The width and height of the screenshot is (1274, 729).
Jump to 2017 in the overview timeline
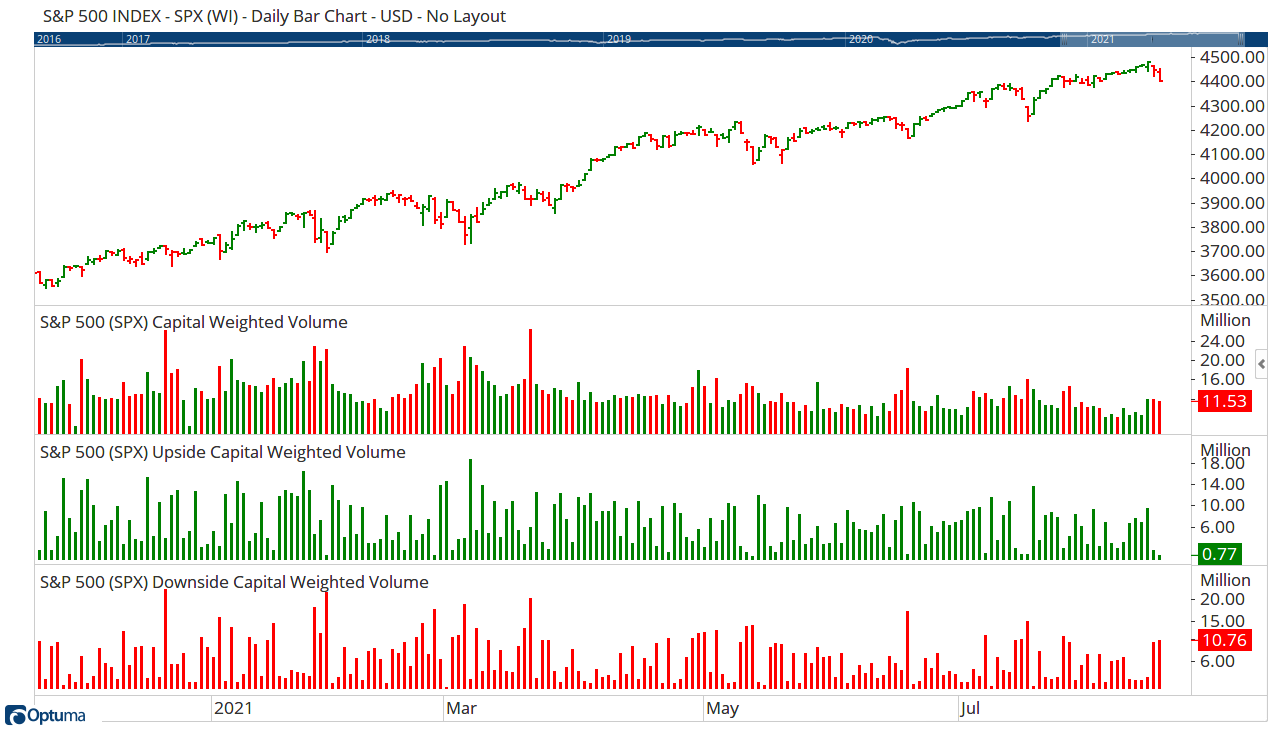138,39
